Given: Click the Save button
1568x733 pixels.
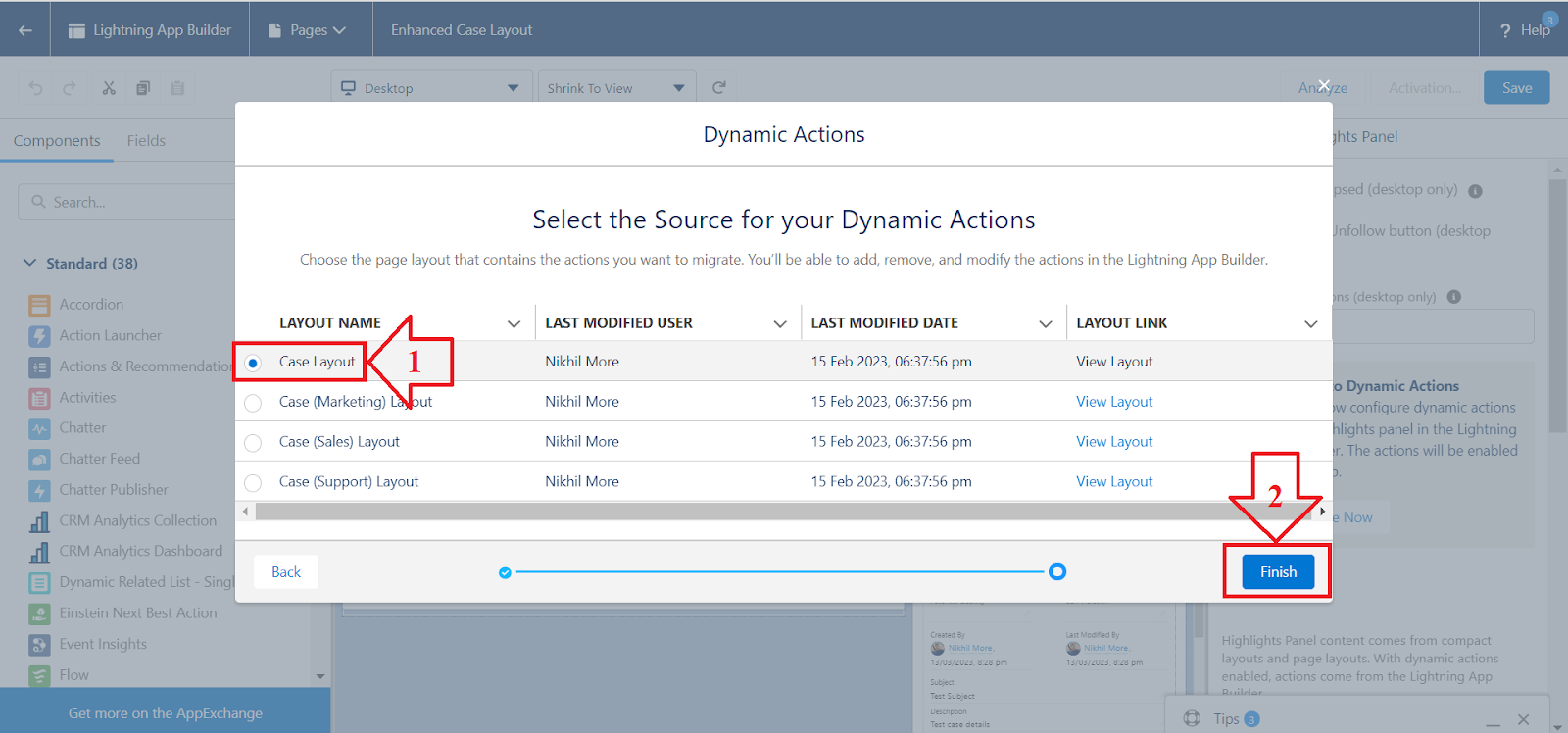Looking at the screenshot, I should point(1517,87).
